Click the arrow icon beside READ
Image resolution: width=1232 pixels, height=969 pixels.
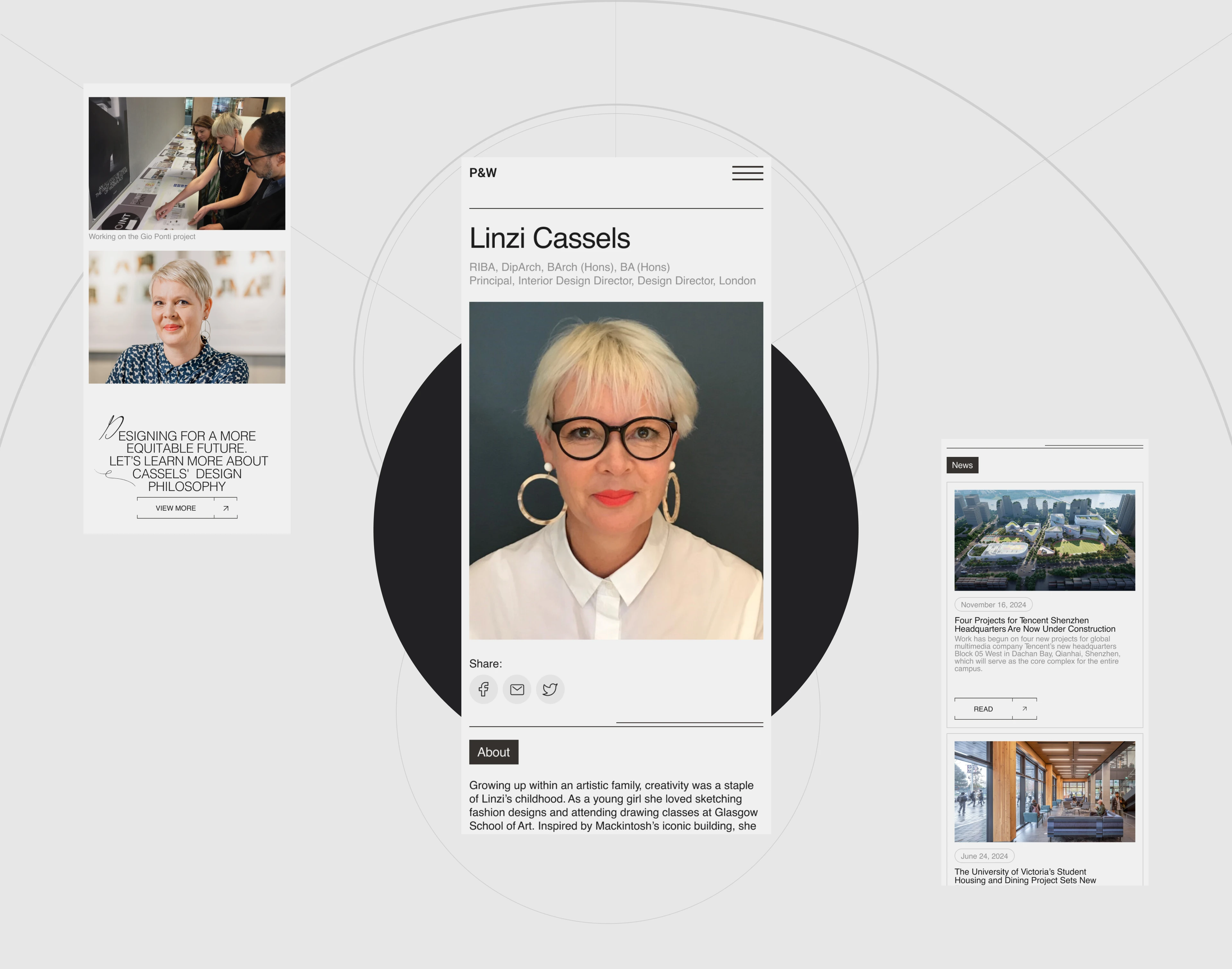1024,708
